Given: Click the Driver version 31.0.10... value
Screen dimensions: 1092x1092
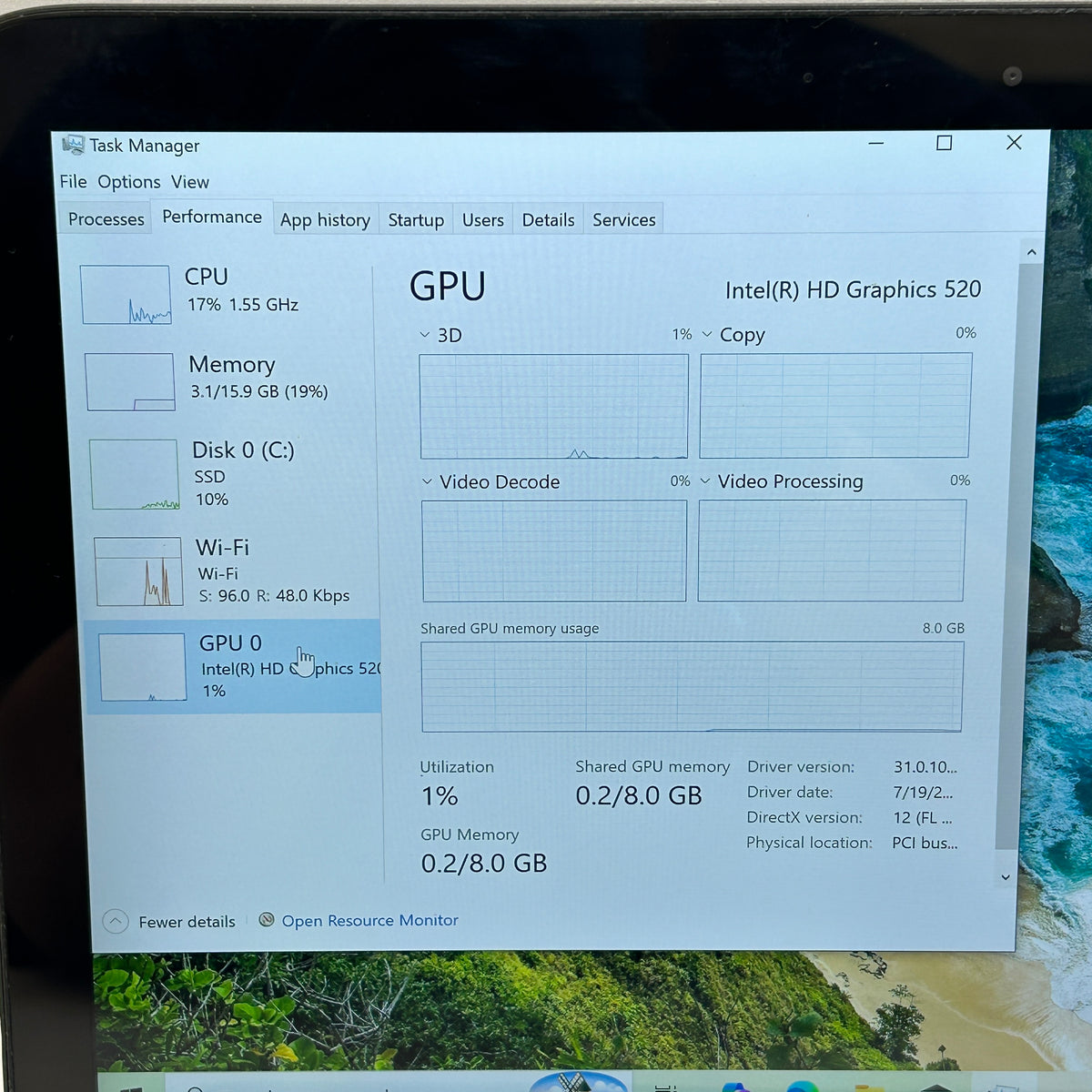Looking at the screenshot, I should (x=925, y=767).
